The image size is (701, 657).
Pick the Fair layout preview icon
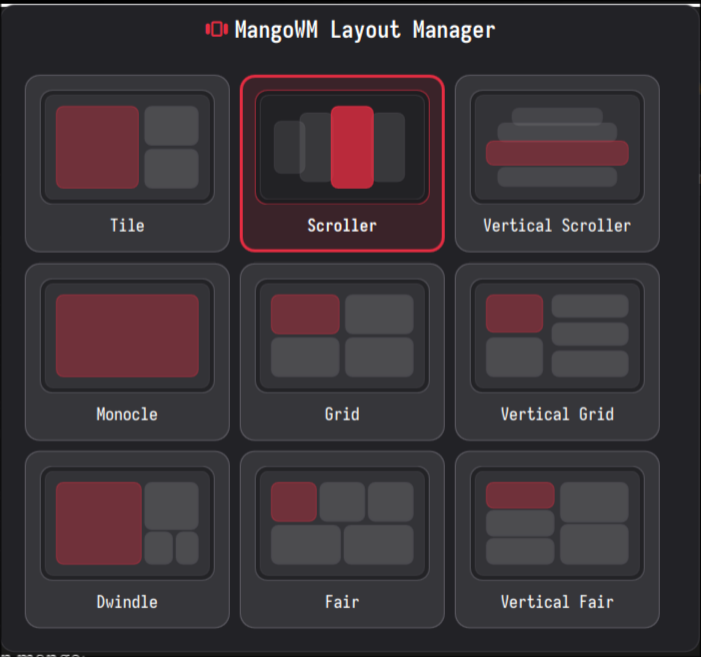pos(342,523)
